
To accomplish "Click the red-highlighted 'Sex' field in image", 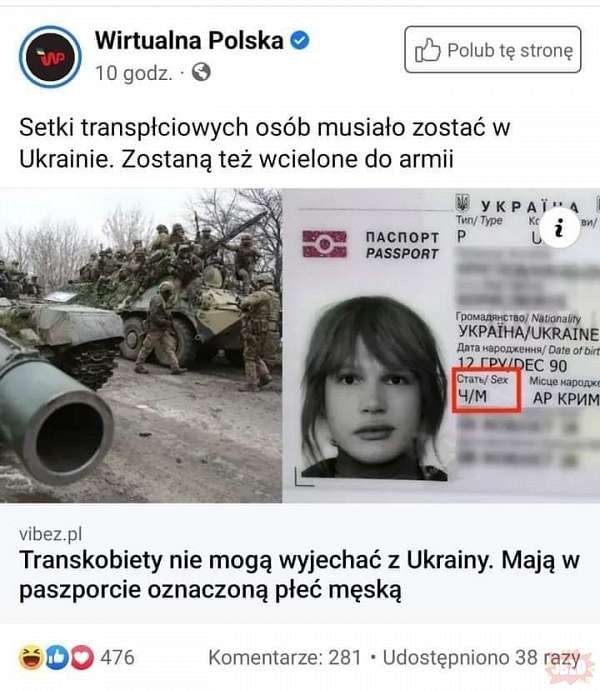I will [x=487, y=390].
